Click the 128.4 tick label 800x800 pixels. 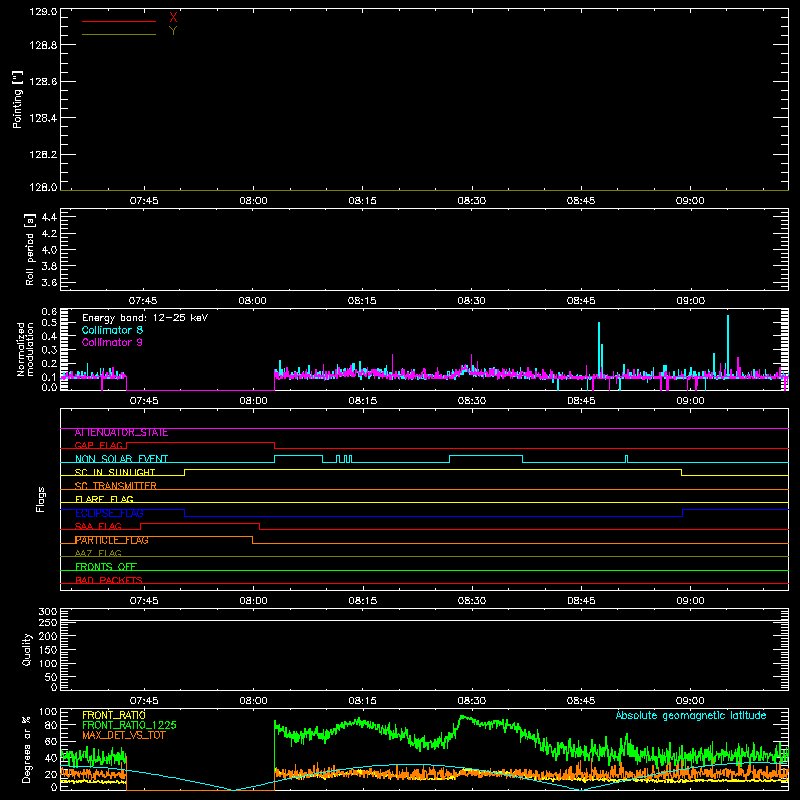[x=43, y=118]
